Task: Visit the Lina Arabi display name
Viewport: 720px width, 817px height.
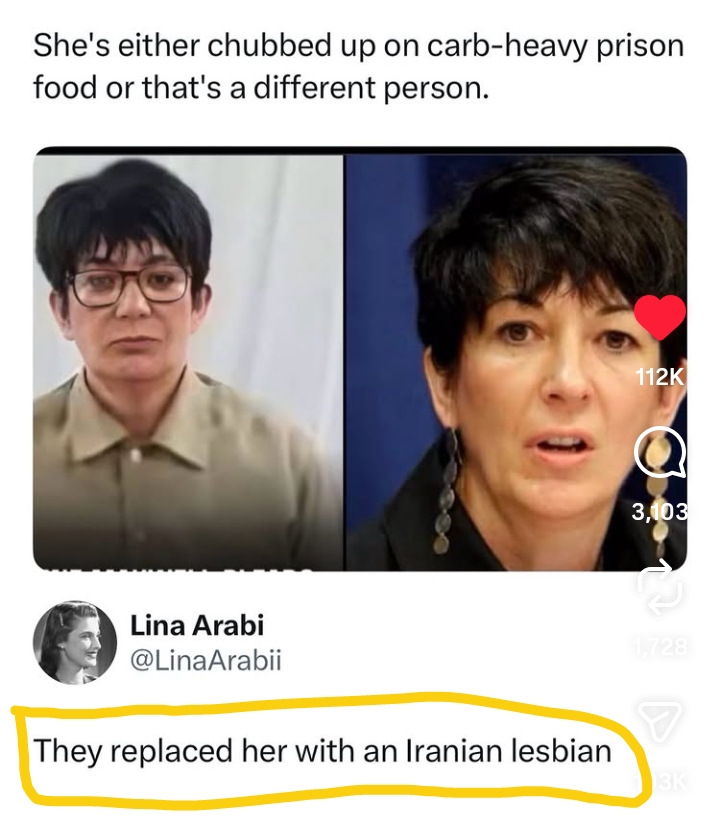Action: (197, 625)
